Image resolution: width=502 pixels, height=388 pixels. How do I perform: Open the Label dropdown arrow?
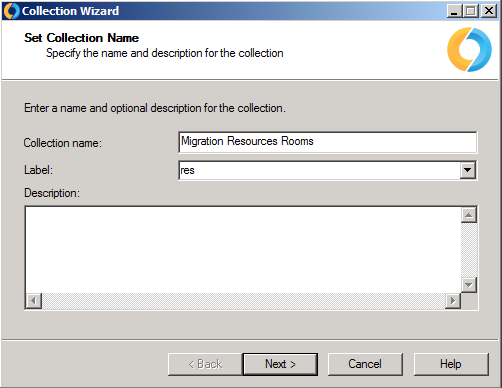pos(467,170)
